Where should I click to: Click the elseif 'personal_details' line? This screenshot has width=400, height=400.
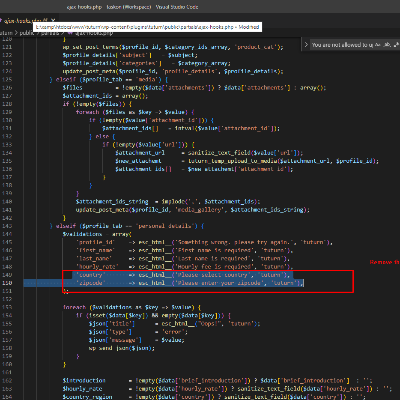pos(127,226)
